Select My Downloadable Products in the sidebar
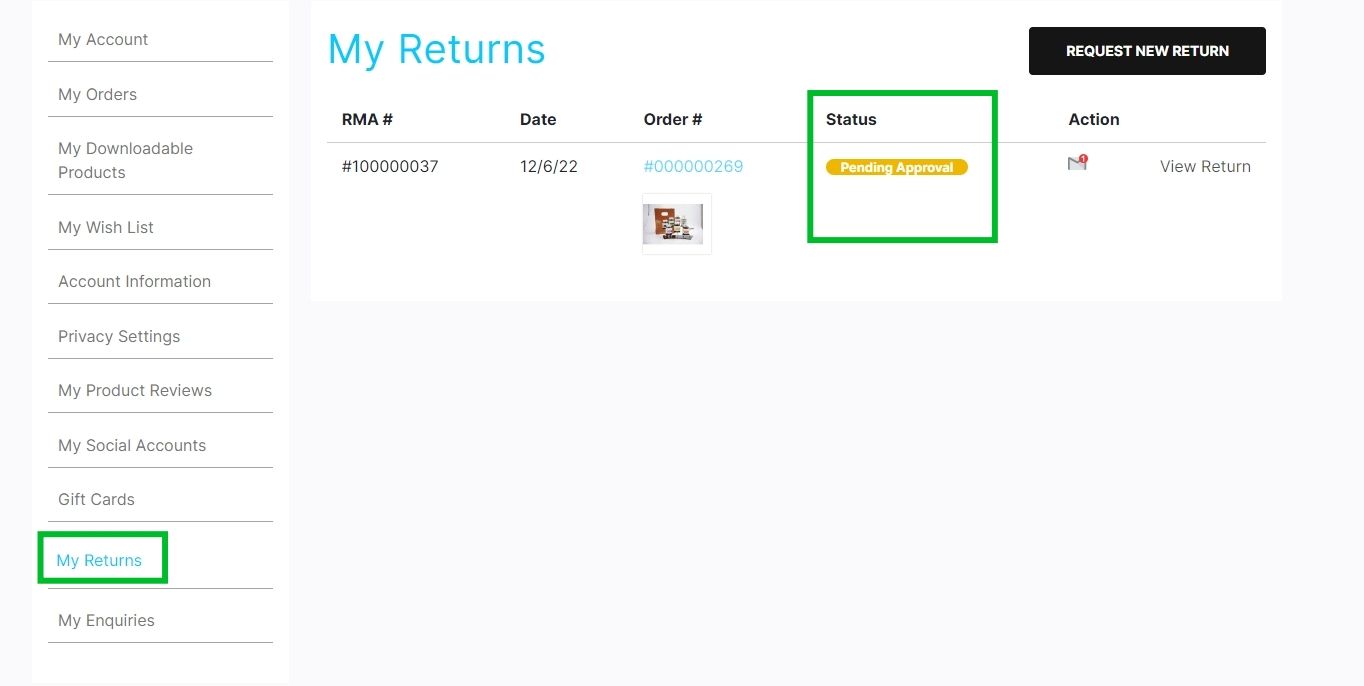1364x686 pixels. coord(126,160)
